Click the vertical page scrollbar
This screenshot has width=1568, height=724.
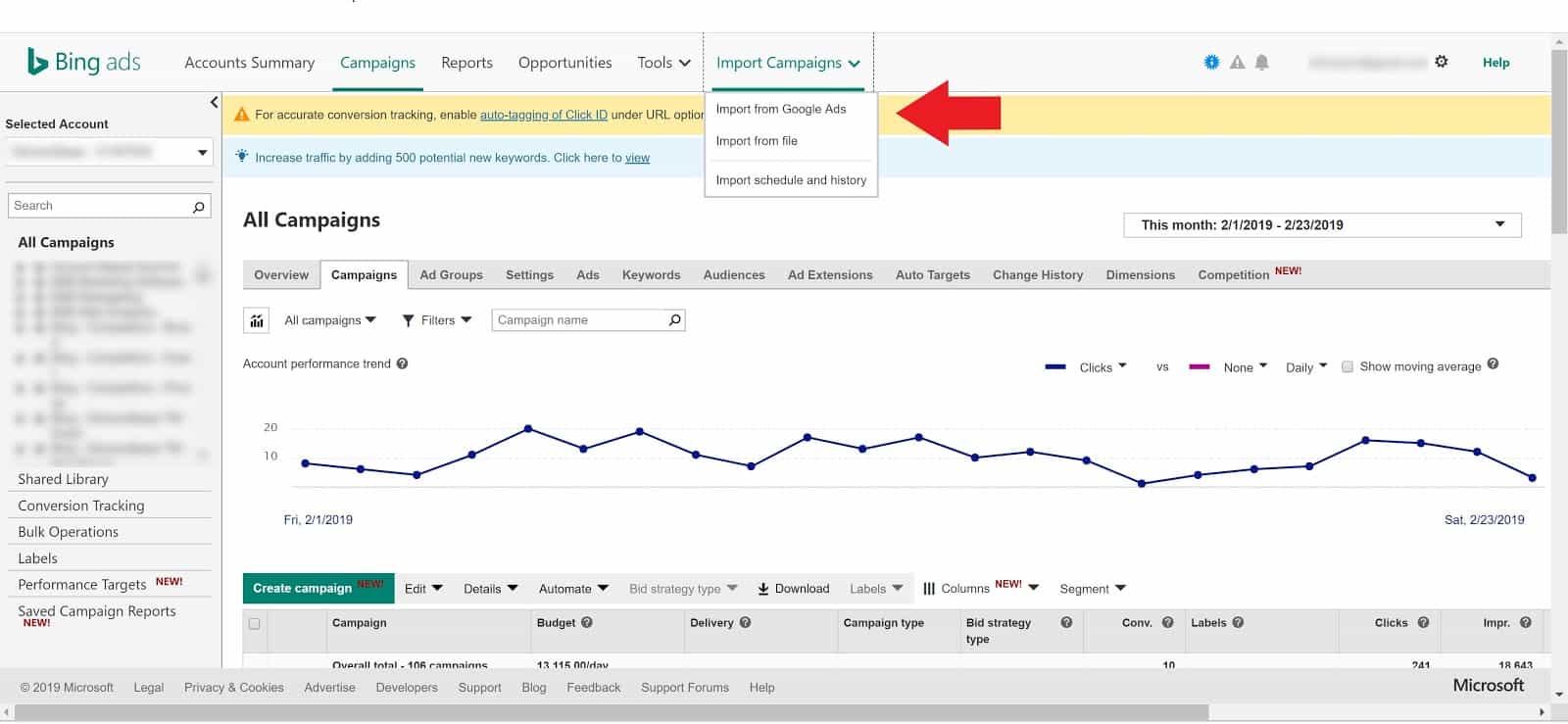click(1559, 142)
